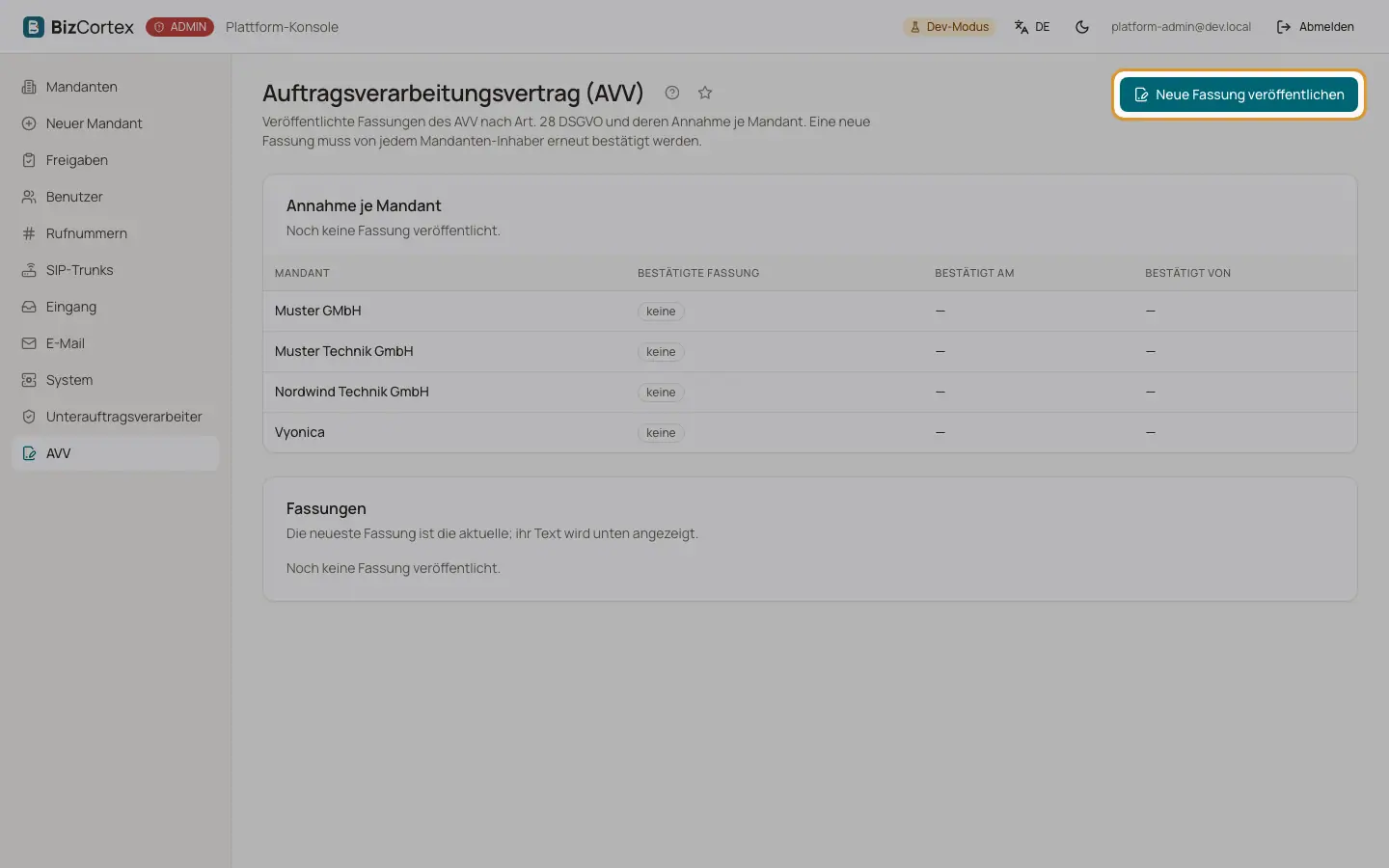
Task: Click the keine badge for Muster GMbH
Action: [661, 312]
